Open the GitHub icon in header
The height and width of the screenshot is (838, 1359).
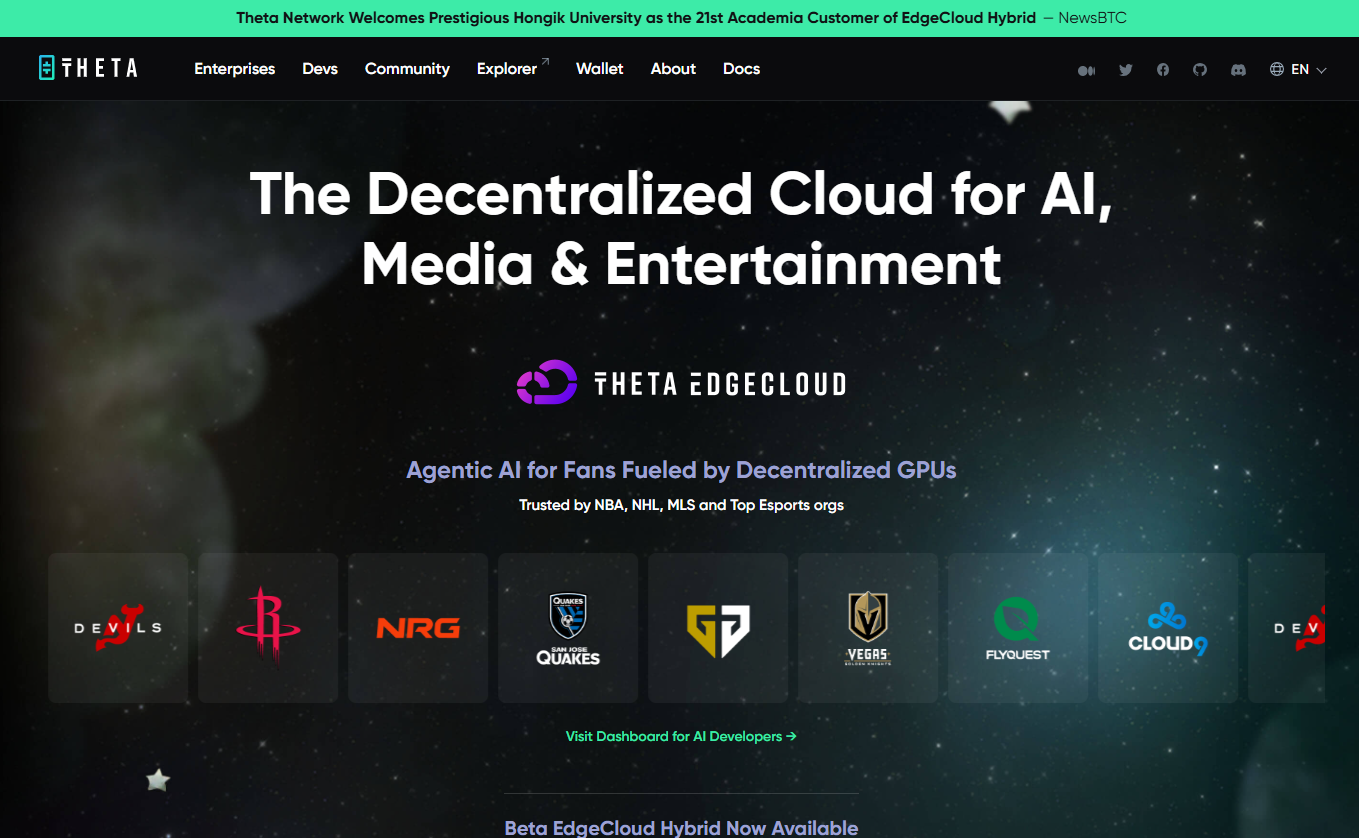pyautogui.click(x=1200, y=70)
